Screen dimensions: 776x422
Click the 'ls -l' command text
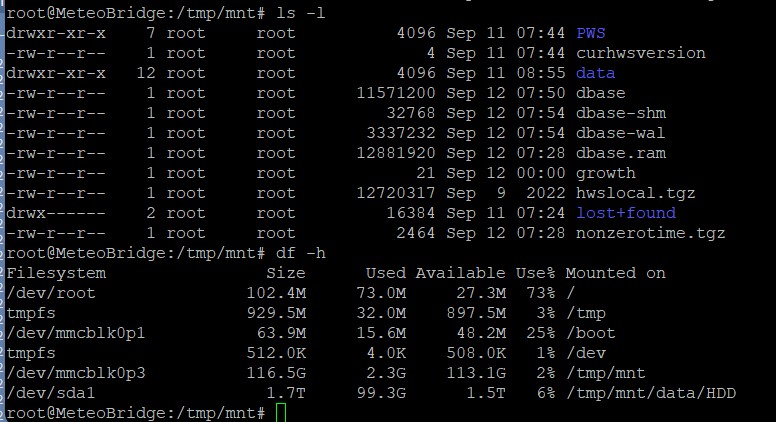point(300,13)
